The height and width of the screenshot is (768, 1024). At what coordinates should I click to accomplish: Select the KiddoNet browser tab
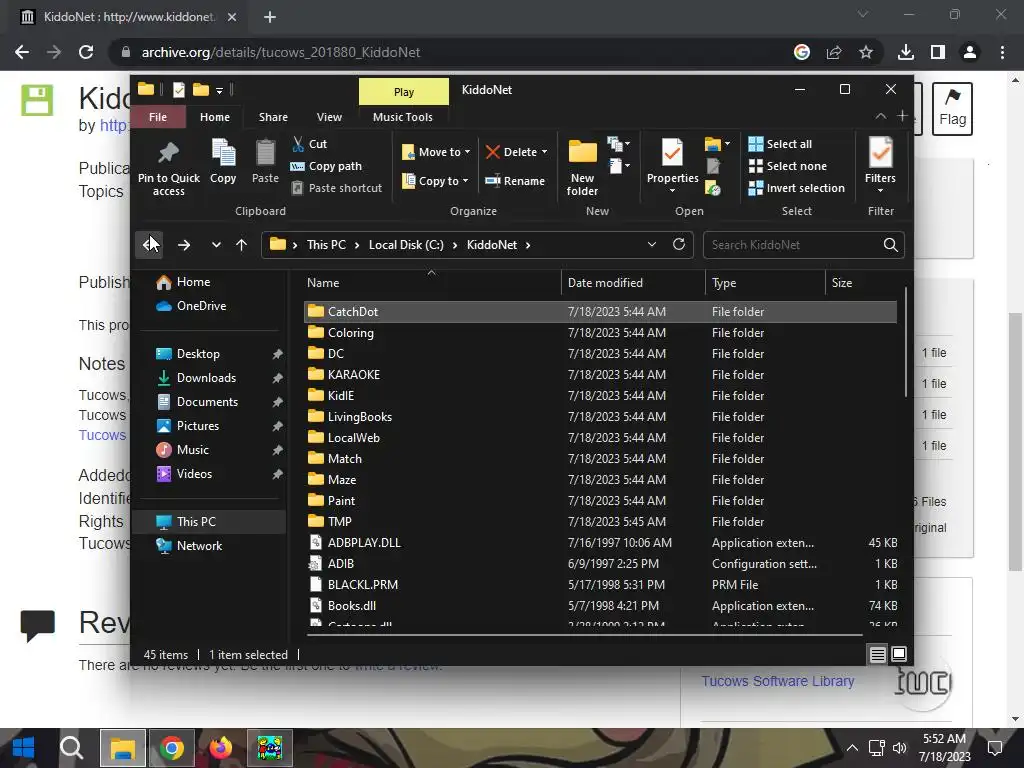(127, 17)
